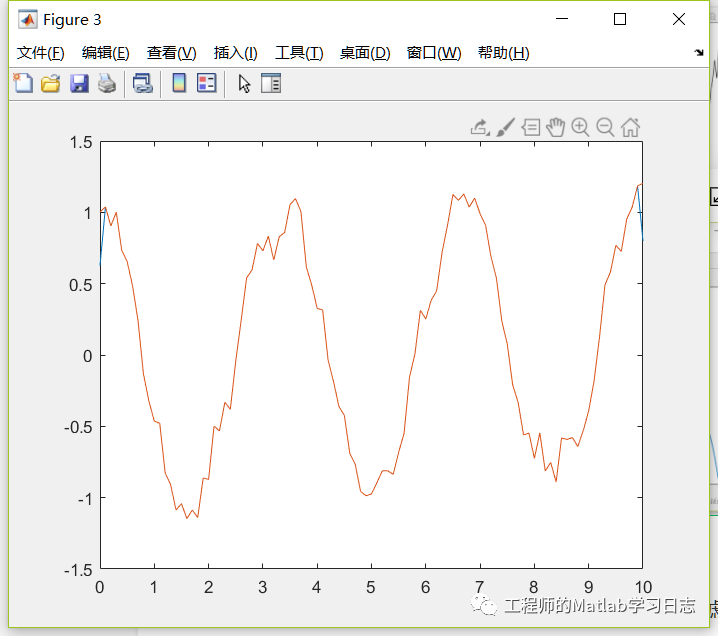Click the y-axis label -1.5
The width and height of the screenshot is (718, 636).
coord(78,570)
